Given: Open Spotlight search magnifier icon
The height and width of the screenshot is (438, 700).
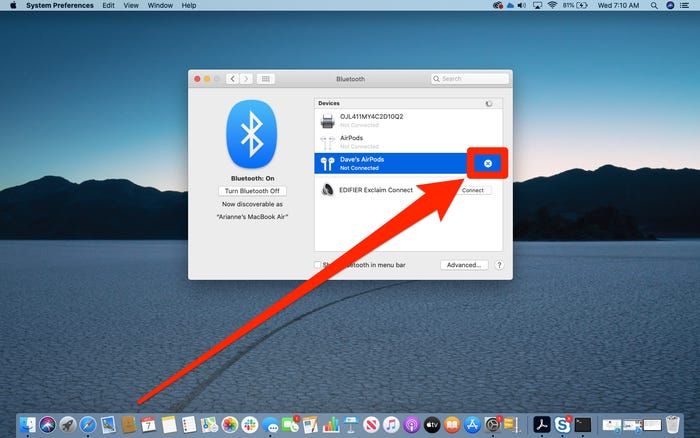Looking at the screenshot, I should 654,5.
